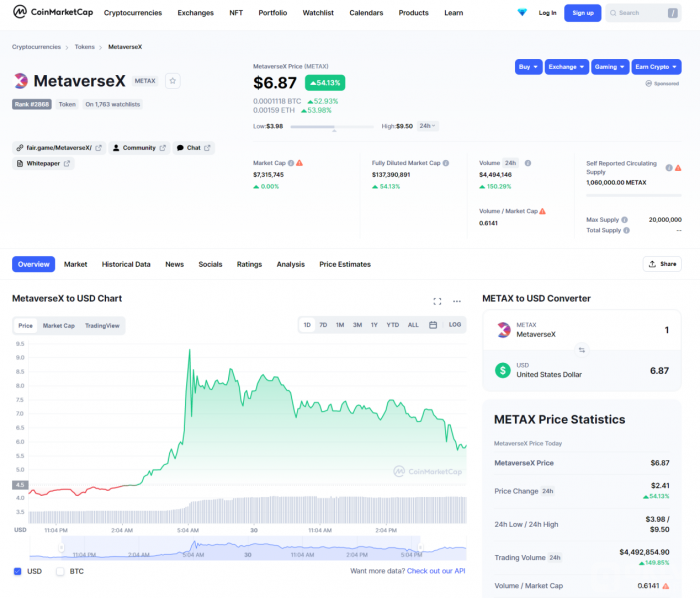Click price statistics Volume/Market Cap warning icon

coord(666,586)
